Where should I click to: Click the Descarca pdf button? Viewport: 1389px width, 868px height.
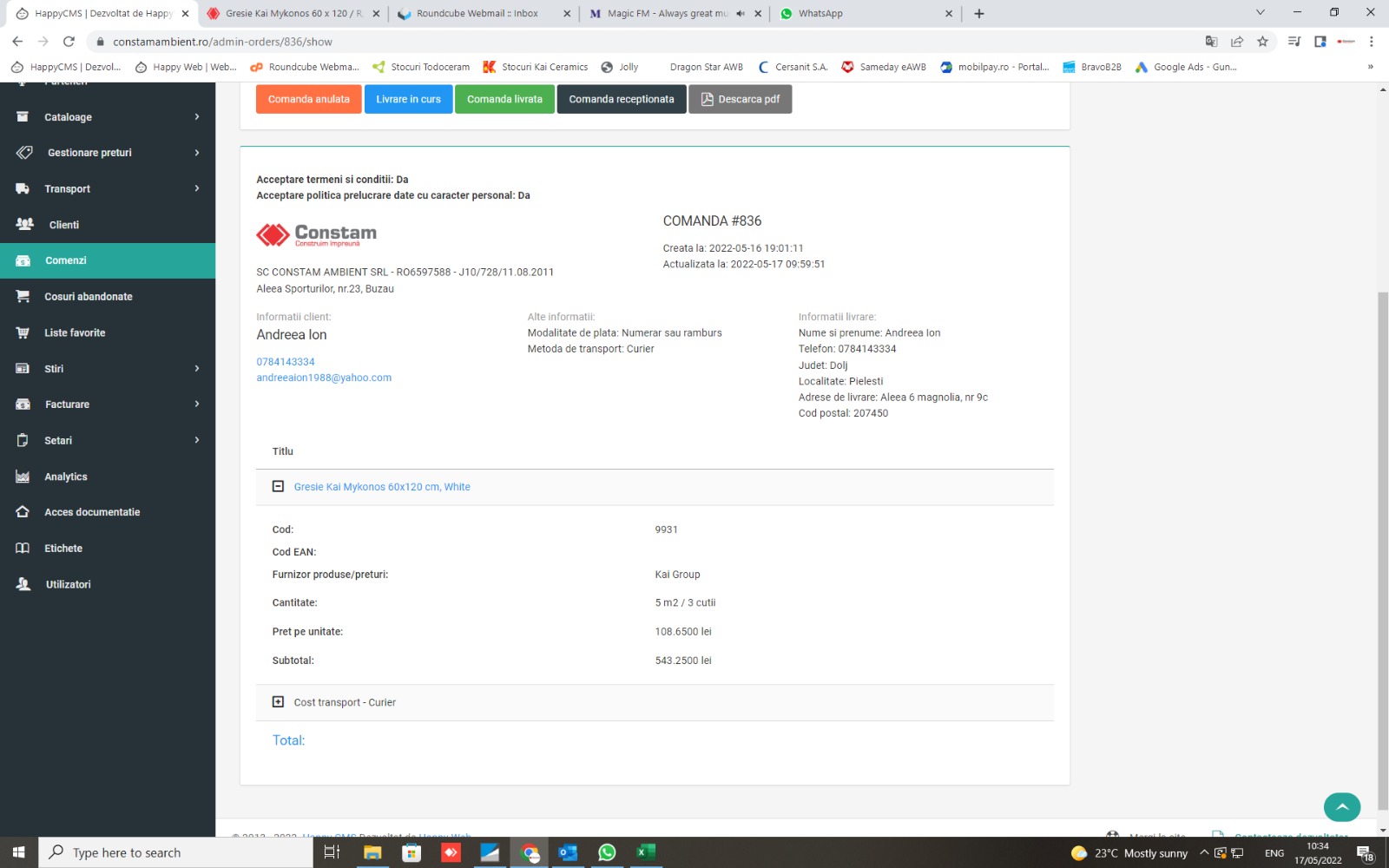coord(741,99)
